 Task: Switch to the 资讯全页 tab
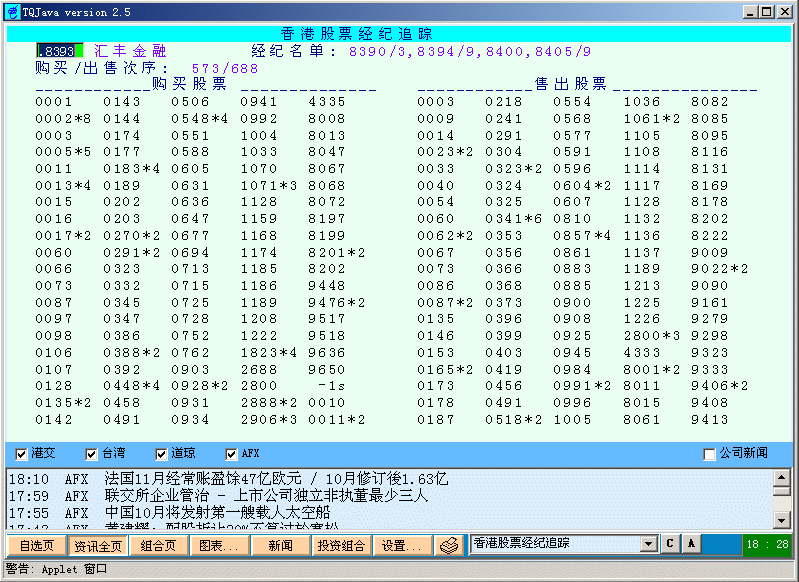click(98, 546)
